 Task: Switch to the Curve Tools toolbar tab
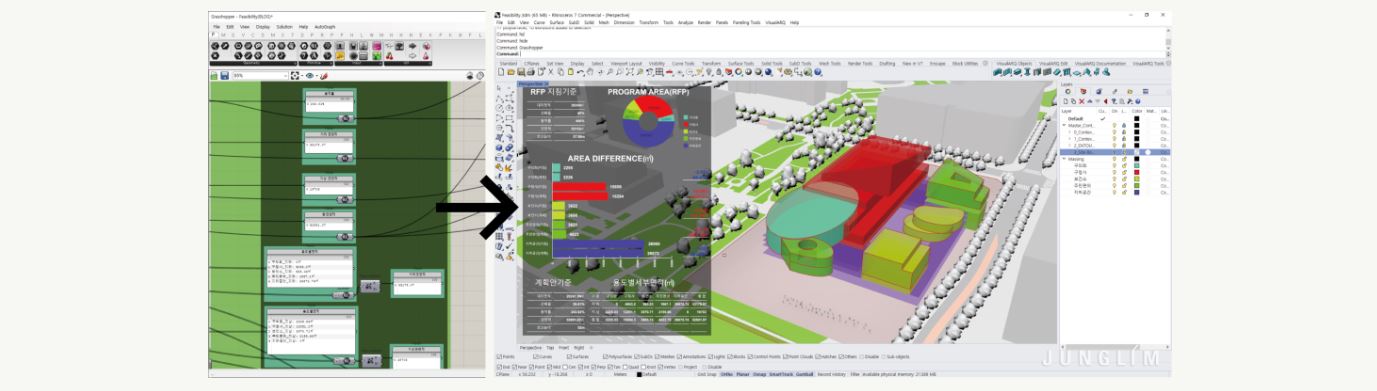[x=683, y=63]
